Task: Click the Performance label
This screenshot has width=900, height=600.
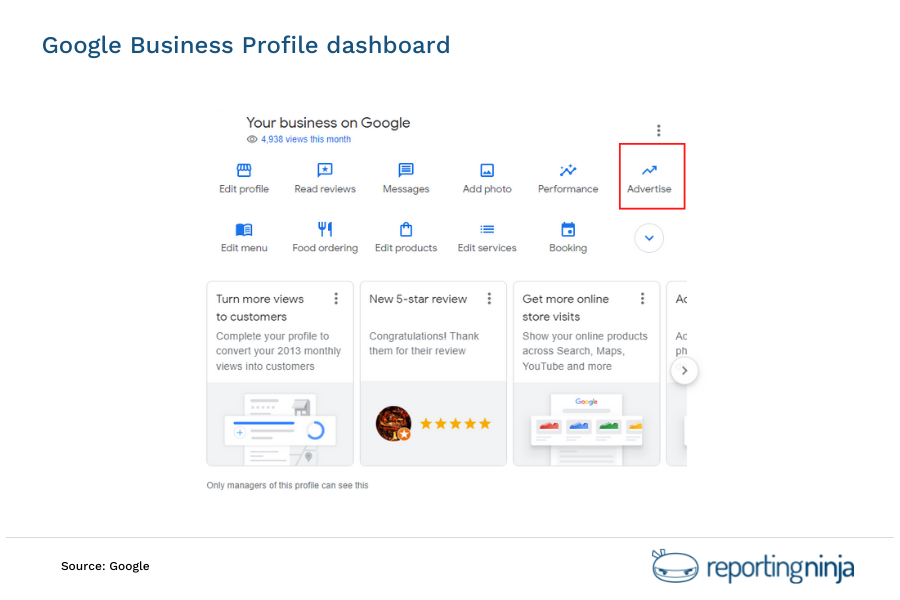Action: click(568, 189)
